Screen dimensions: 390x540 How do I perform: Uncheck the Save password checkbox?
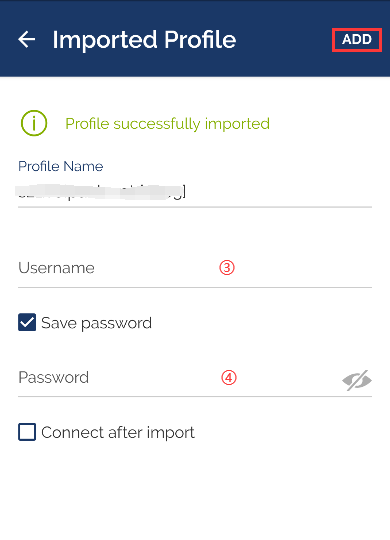coord(27,322)
